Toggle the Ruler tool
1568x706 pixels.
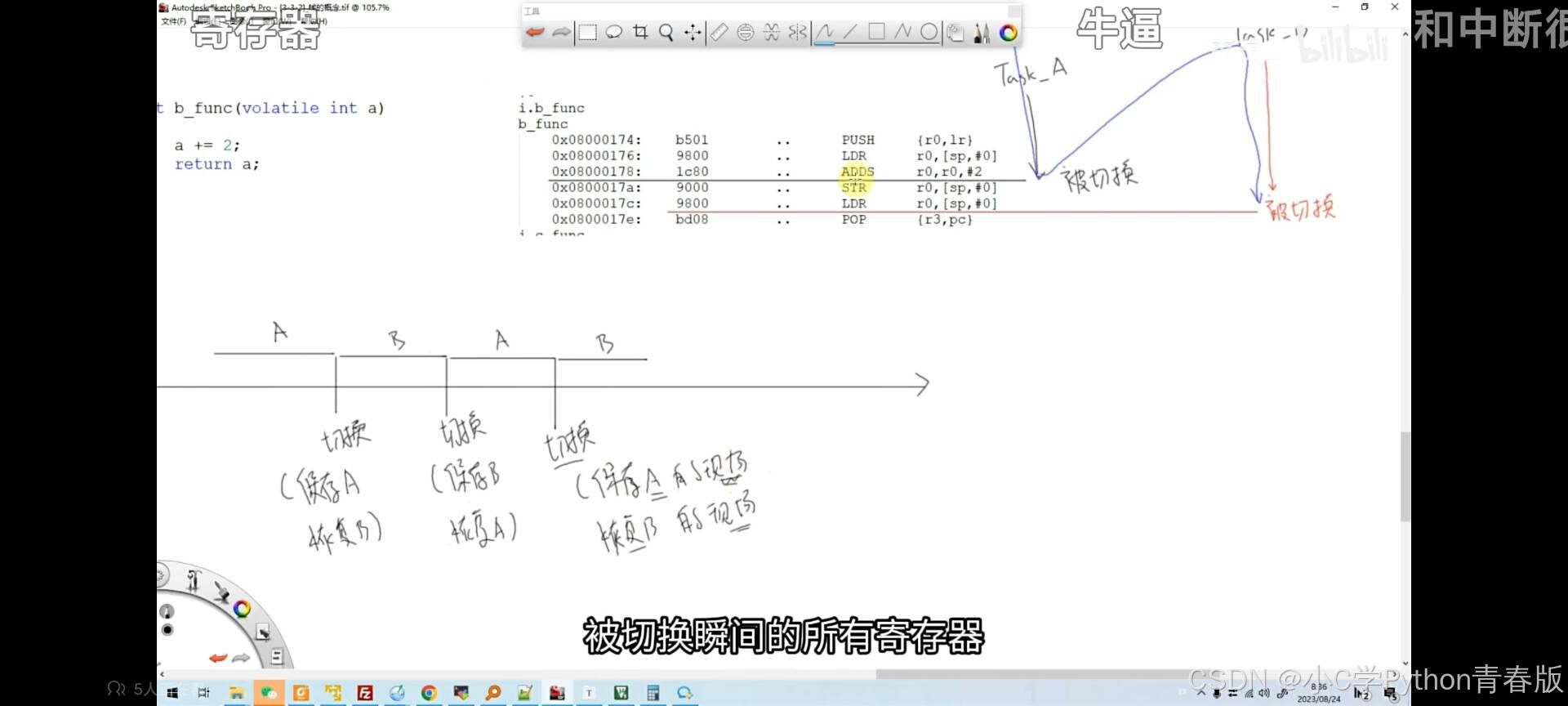pos(719,32)
